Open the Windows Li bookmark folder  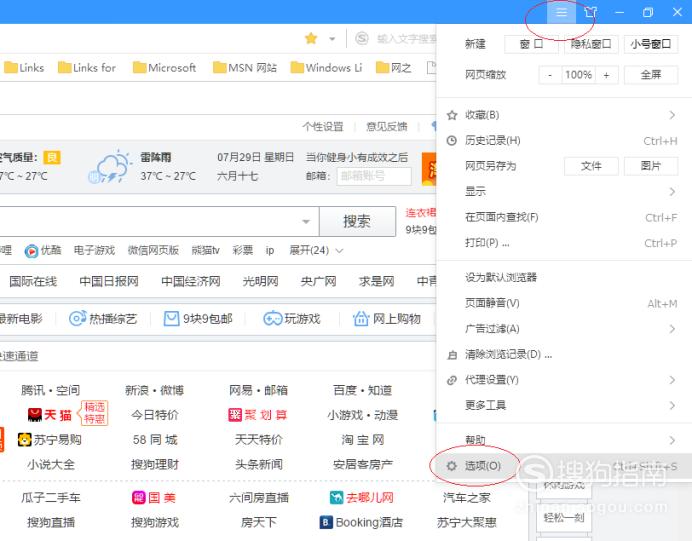326,68
